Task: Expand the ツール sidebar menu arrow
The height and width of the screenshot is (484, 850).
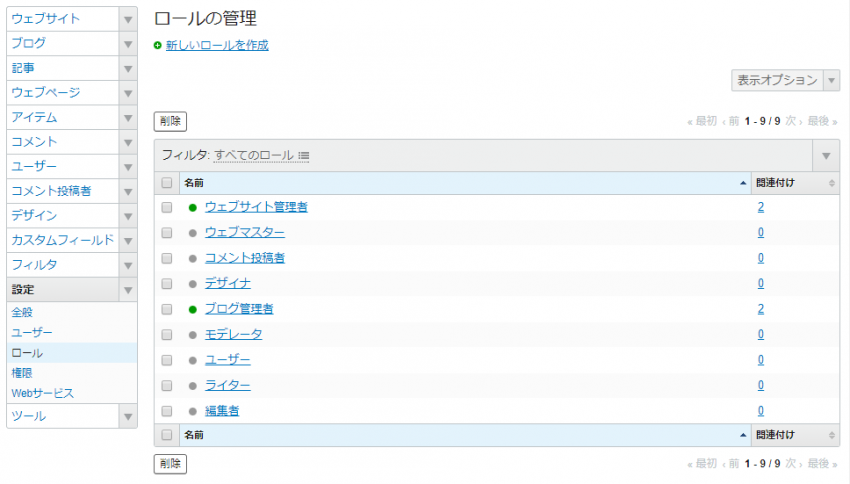Action: (128, 417)
